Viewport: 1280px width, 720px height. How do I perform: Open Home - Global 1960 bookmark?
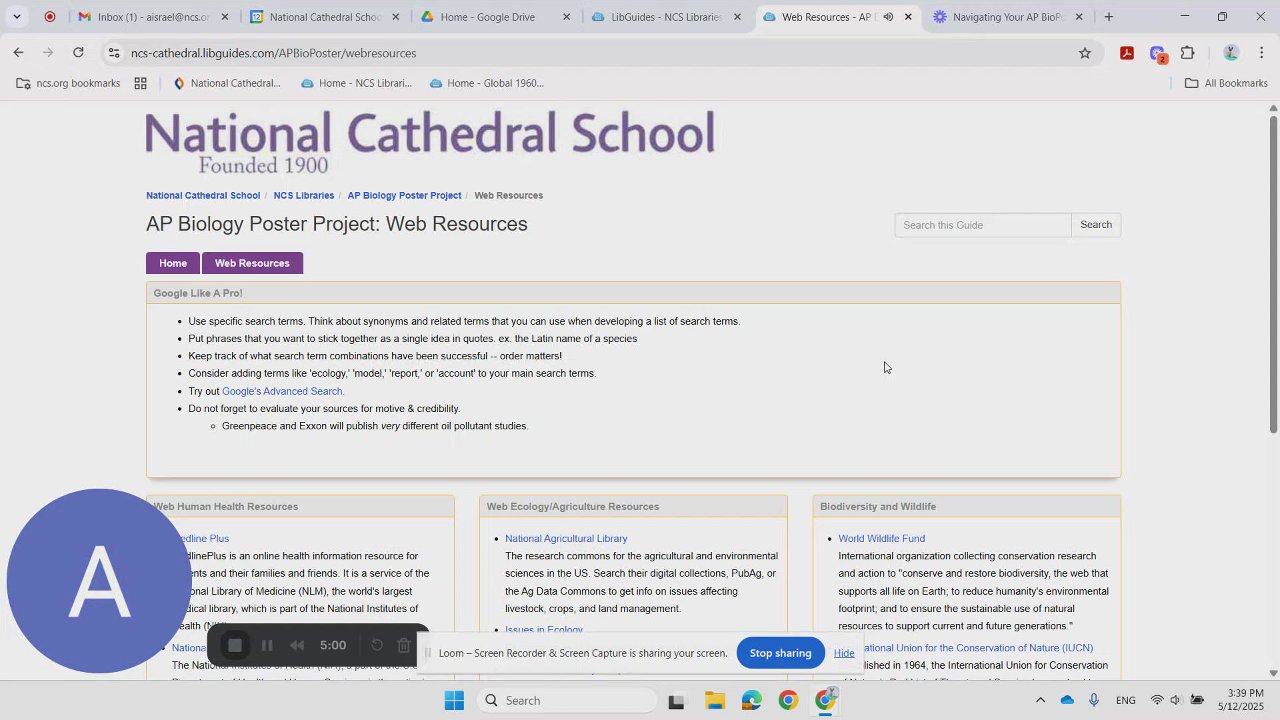click(x=486, y=83)
